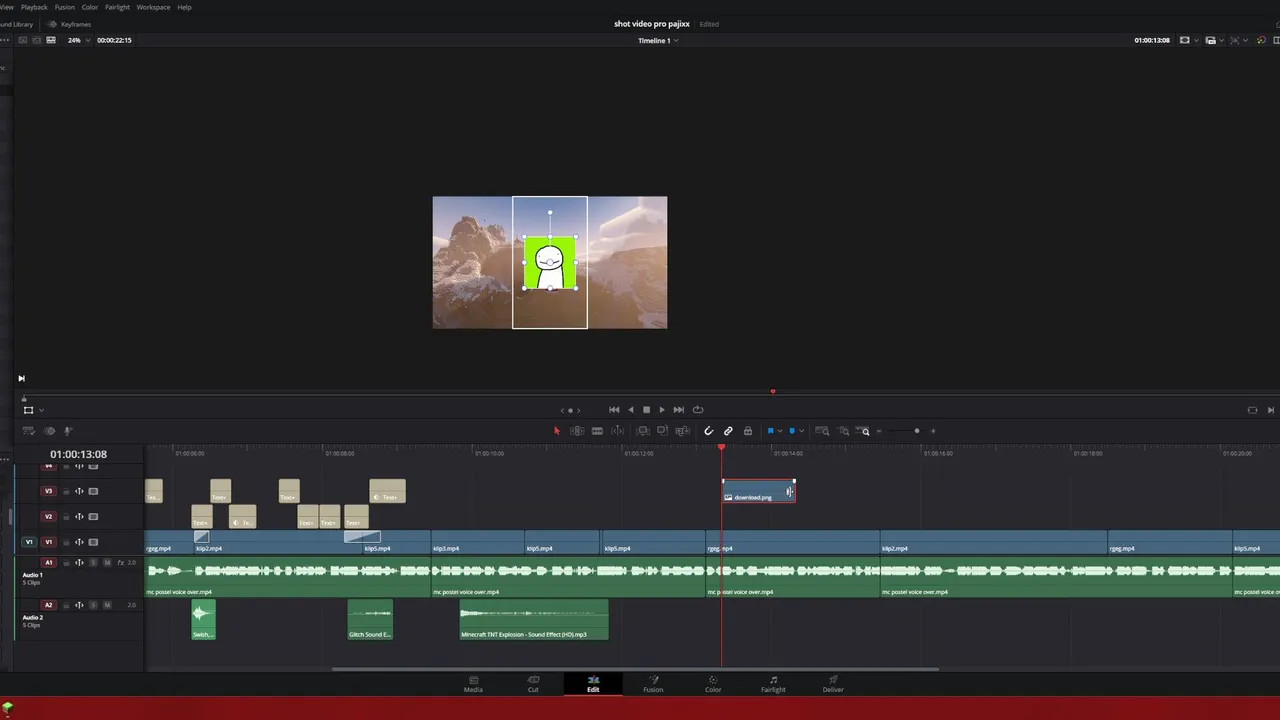The height and width of the screenshot is (720, 1280).
Task: Switch to the Color page
Action: (x=713, y=684)
